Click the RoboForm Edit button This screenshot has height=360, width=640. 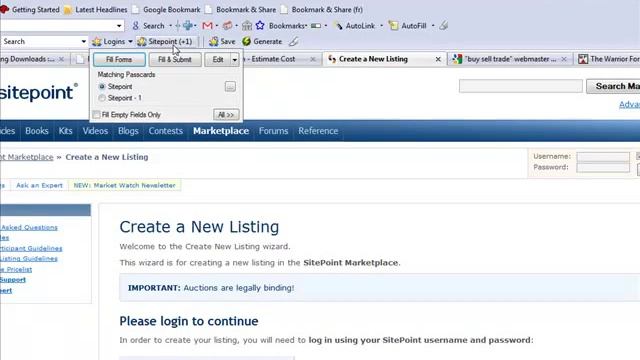point(218,60)
